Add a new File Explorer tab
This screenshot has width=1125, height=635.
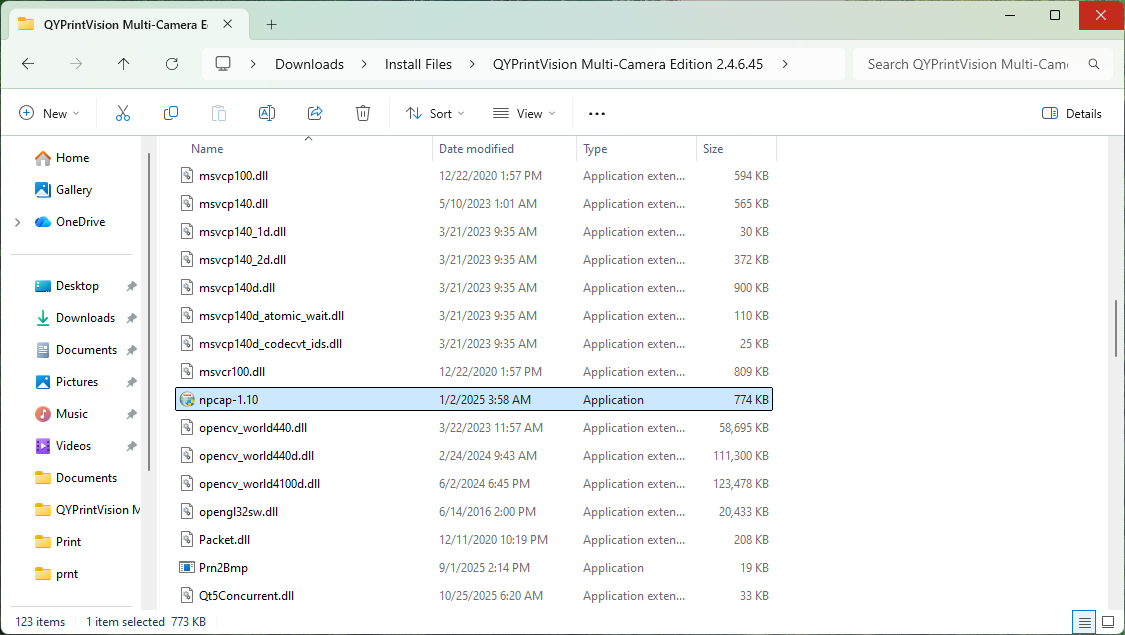(271, 24)
